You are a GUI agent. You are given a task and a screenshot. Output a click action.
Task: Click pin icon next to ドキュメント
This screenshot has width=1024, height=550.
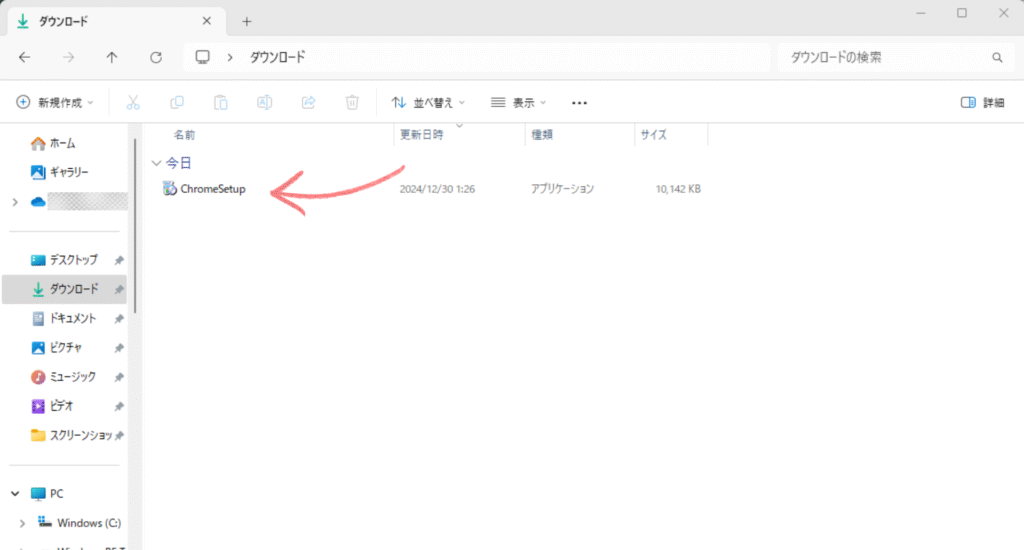119,319
